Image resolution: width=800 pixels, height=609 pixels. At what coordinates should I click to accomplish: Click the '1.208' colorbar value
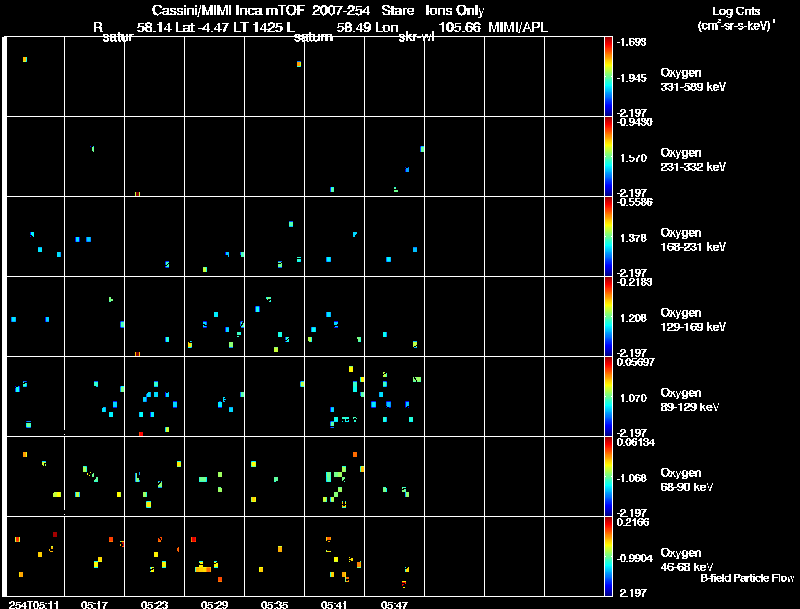tap(633, 318)
